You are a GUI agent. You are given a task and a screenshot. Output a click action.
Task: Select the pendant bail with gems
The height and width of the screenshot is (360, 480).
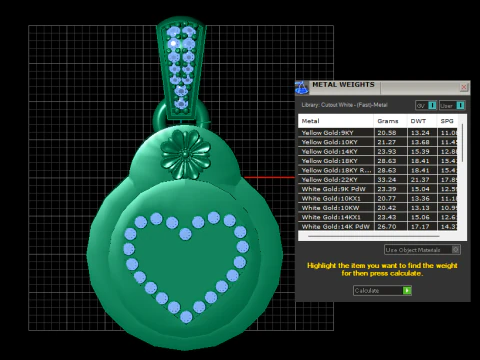181,68
